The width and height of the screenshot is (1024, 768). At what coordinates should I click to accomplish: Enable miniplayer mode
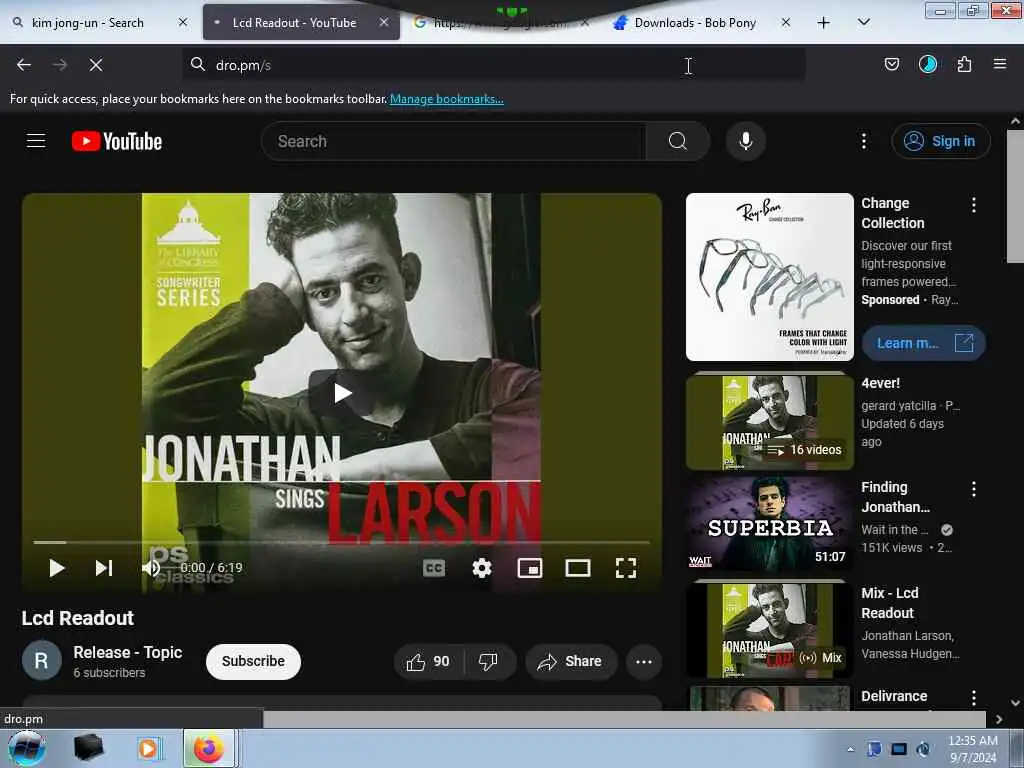530,568
